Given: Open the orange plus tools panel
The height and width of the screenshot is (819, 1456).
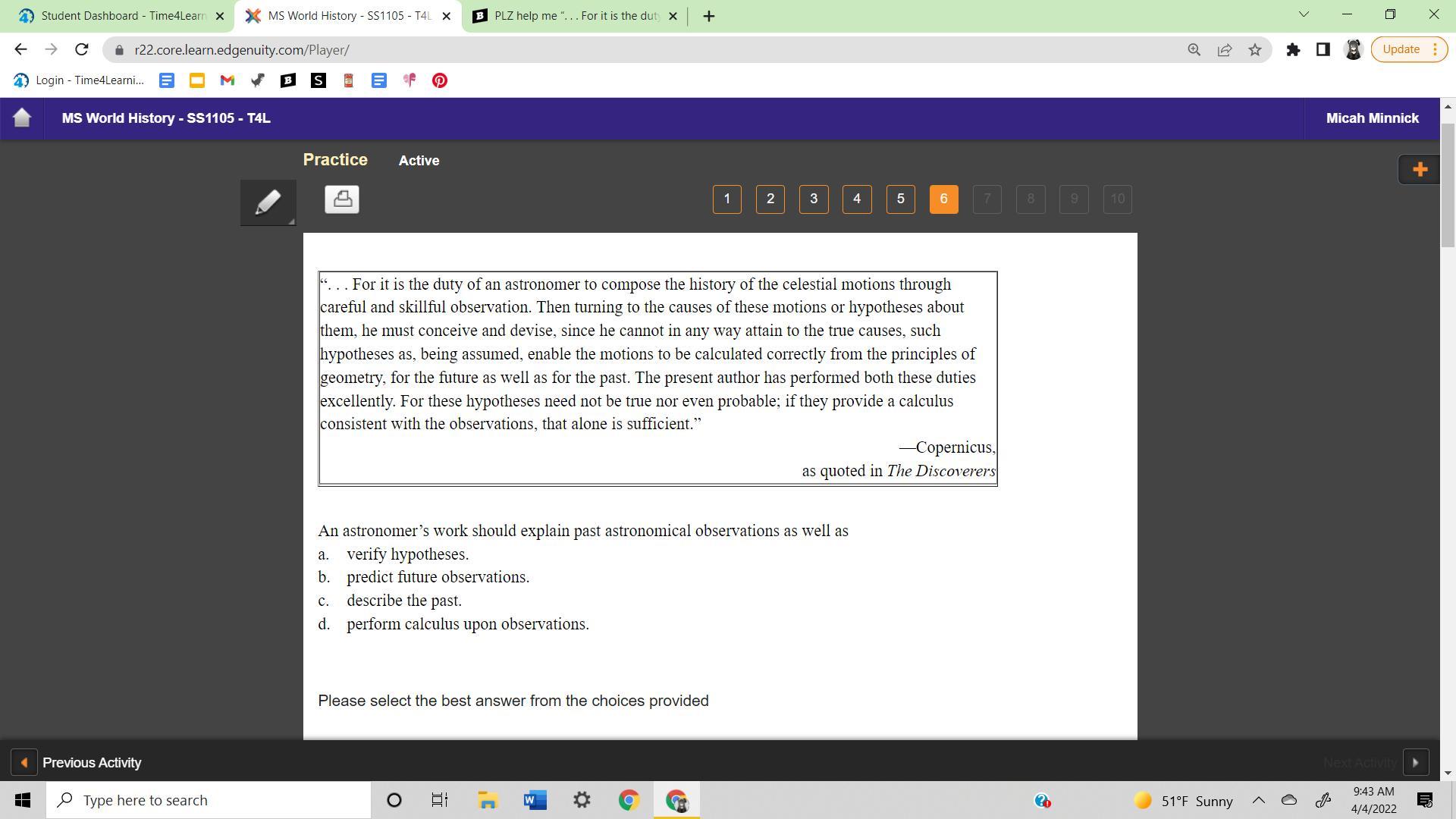Looking at the screenshot, I should 1420,169.
